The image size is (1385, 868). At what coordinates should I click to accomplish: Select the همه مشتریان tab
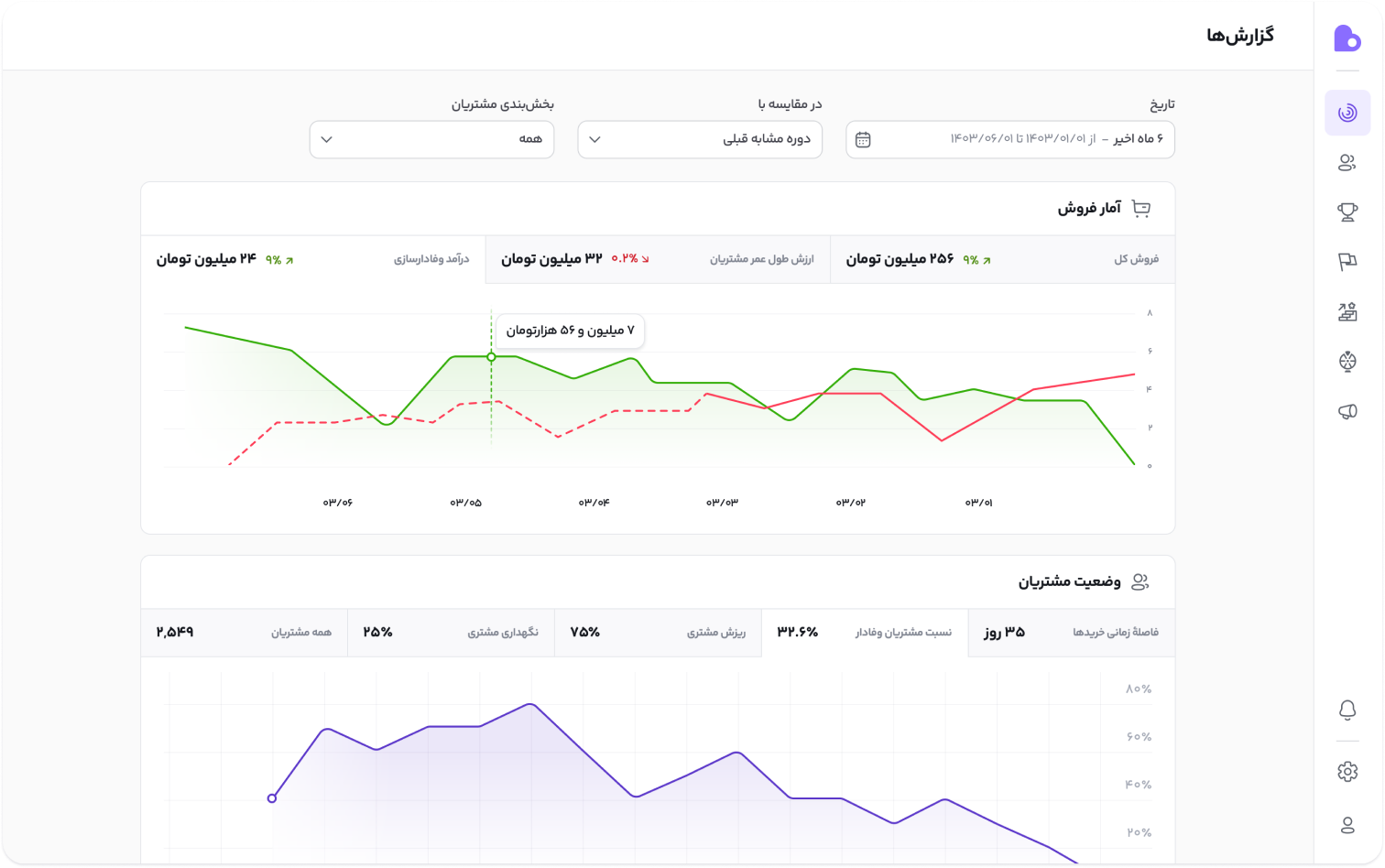[245, 633]
